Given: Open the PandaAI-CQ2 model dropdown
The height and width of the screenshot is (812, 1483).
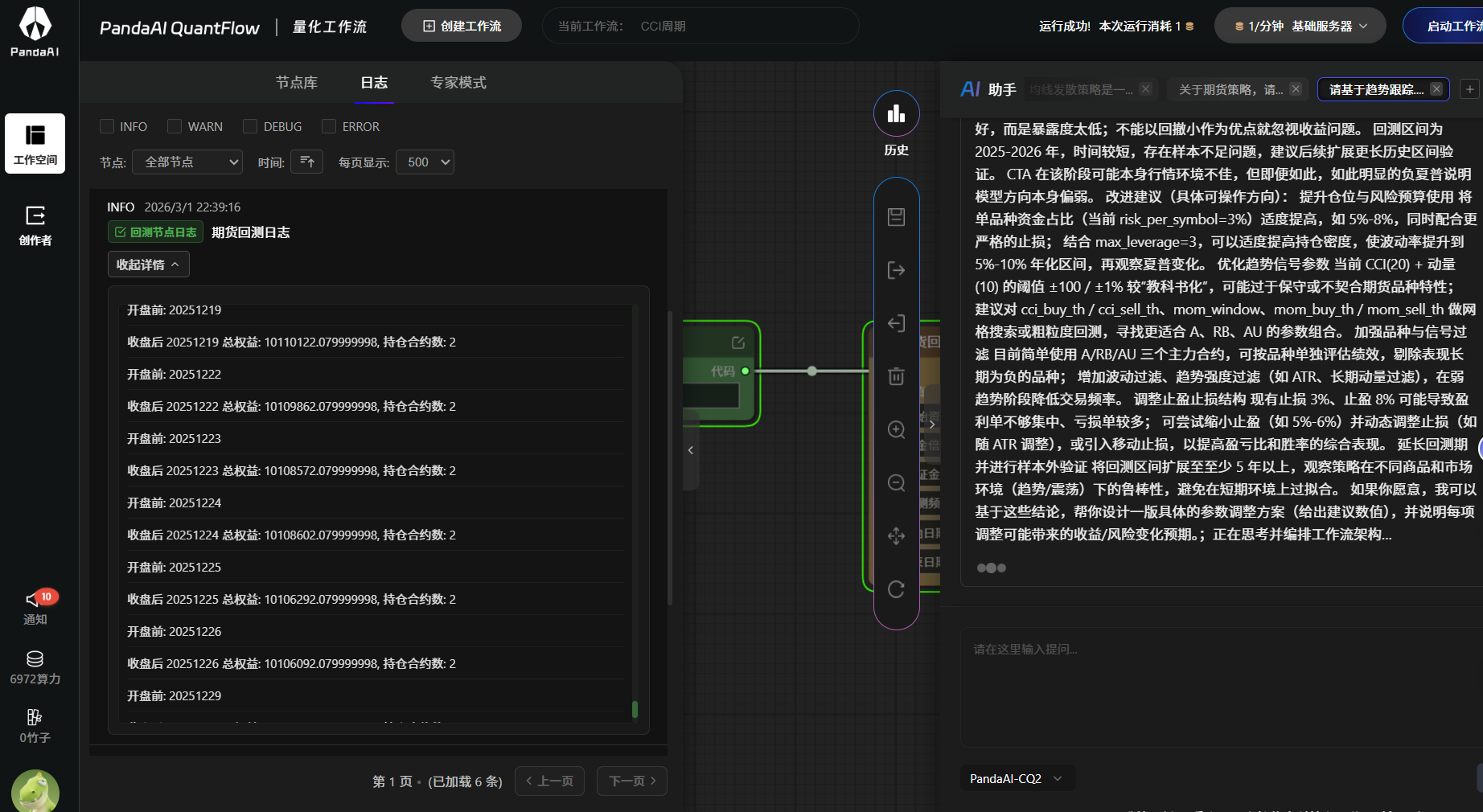Looking at the screenshot, I should coord(1017,778).
